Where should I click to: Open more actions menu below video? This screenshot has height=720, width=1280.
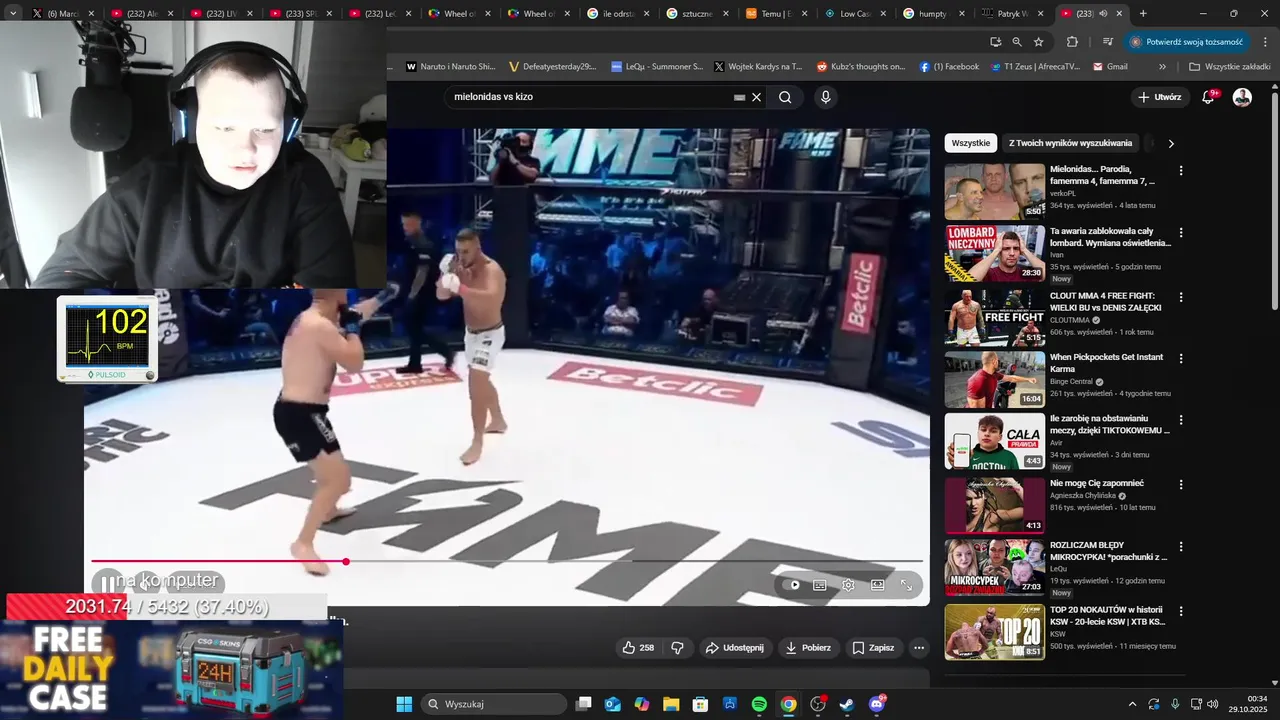pos(919,648)
